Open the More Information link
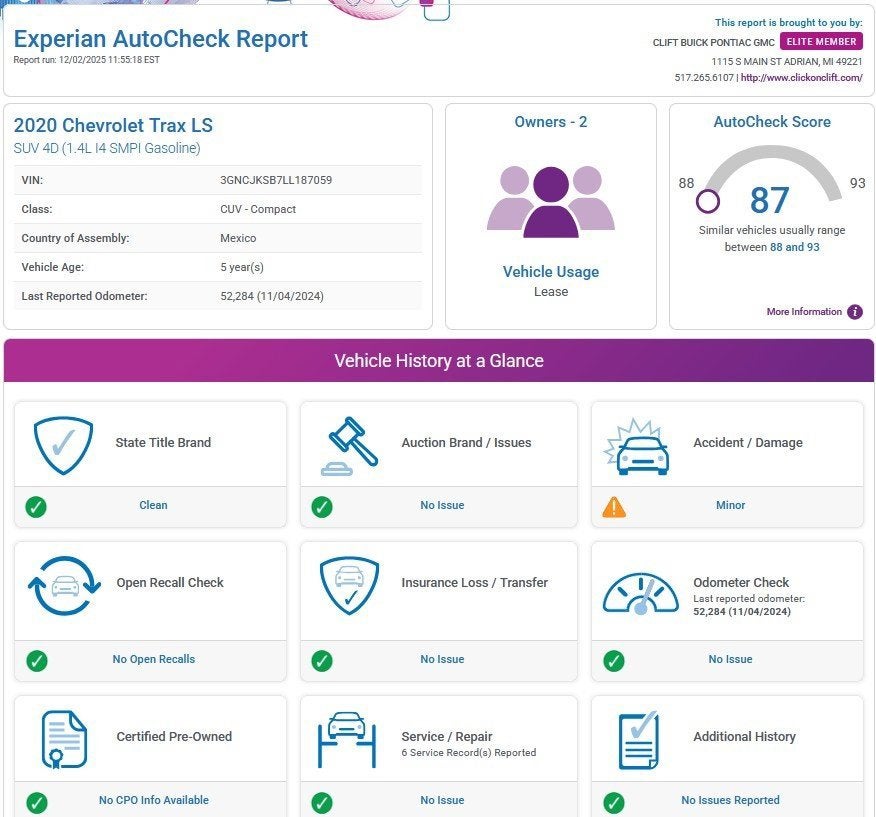This screenshot has width=876, height=817. coord(804,312)
